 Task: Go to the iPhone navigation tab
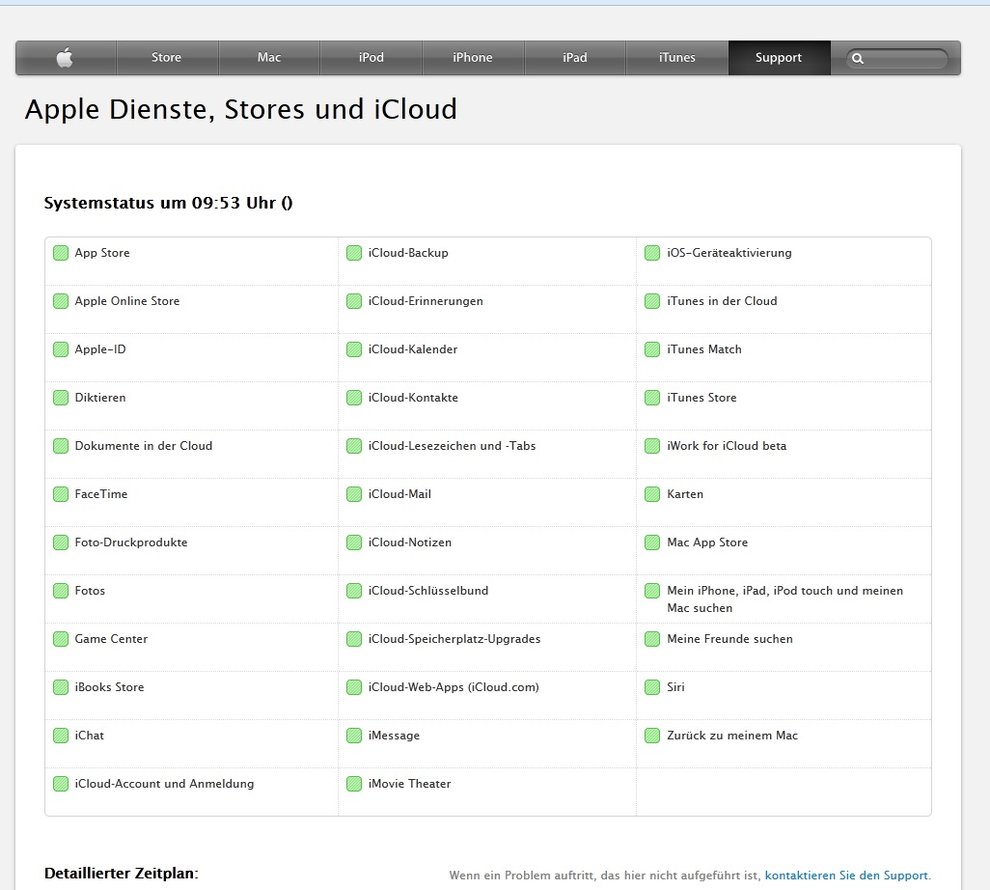click(x=473, y=58)
